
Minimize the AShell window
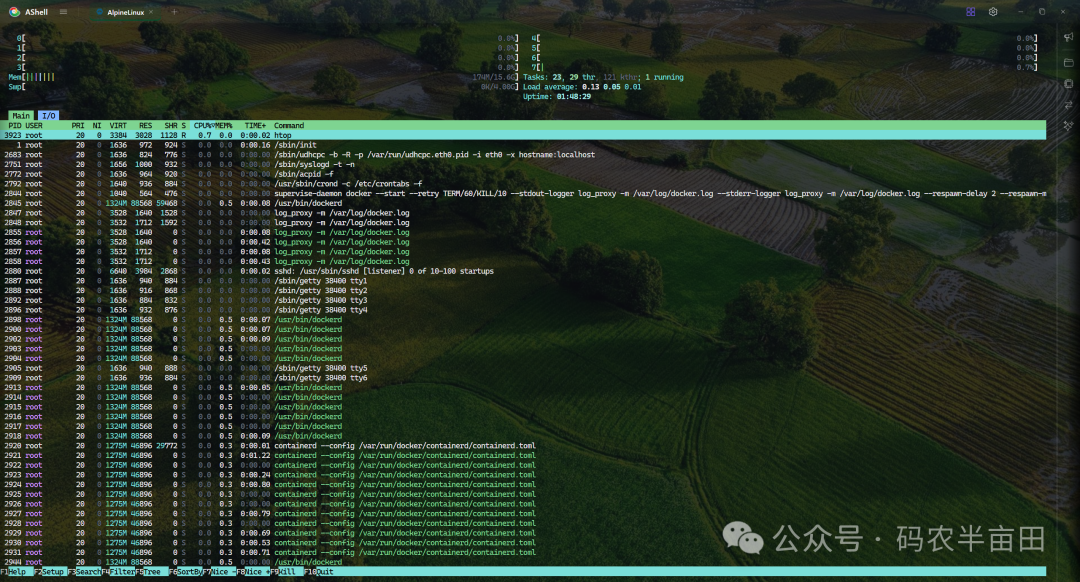pyautogui.click(x=1020, y=12)
